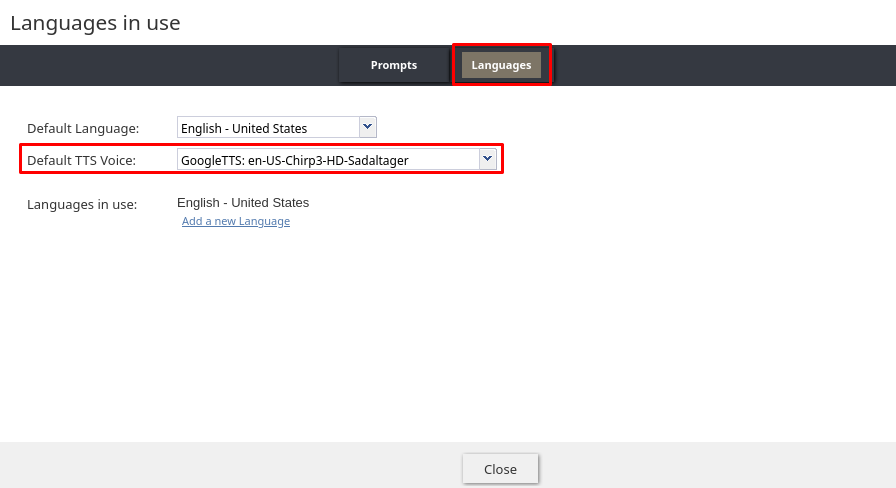The image size is (896, 488).
Task: Click the Languages in use field label
Action: coord(82,204)
